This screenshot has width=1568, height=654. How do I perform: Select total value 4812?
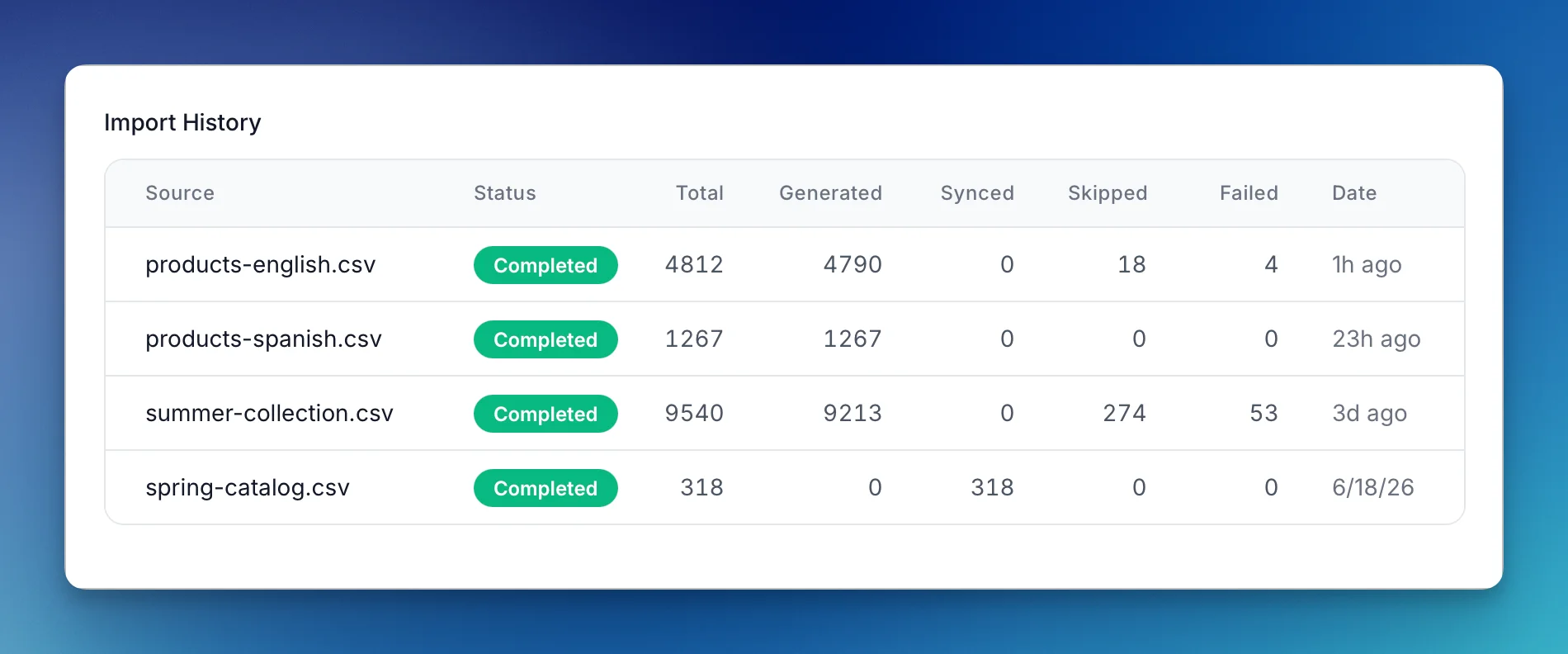click(694, 264)
